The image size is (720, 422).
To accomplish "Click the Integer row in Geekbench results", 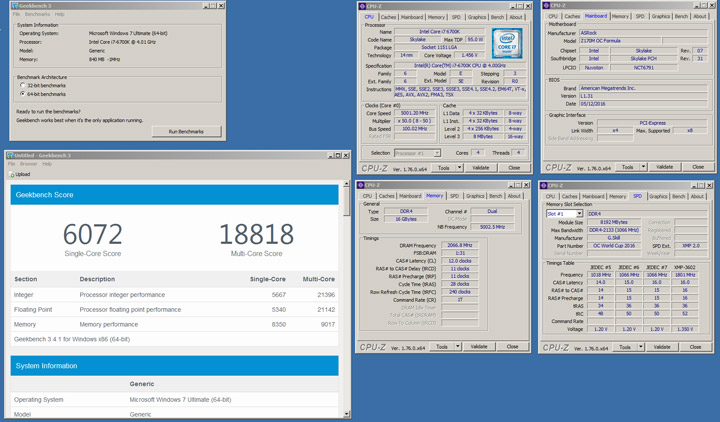I will 174,294.
